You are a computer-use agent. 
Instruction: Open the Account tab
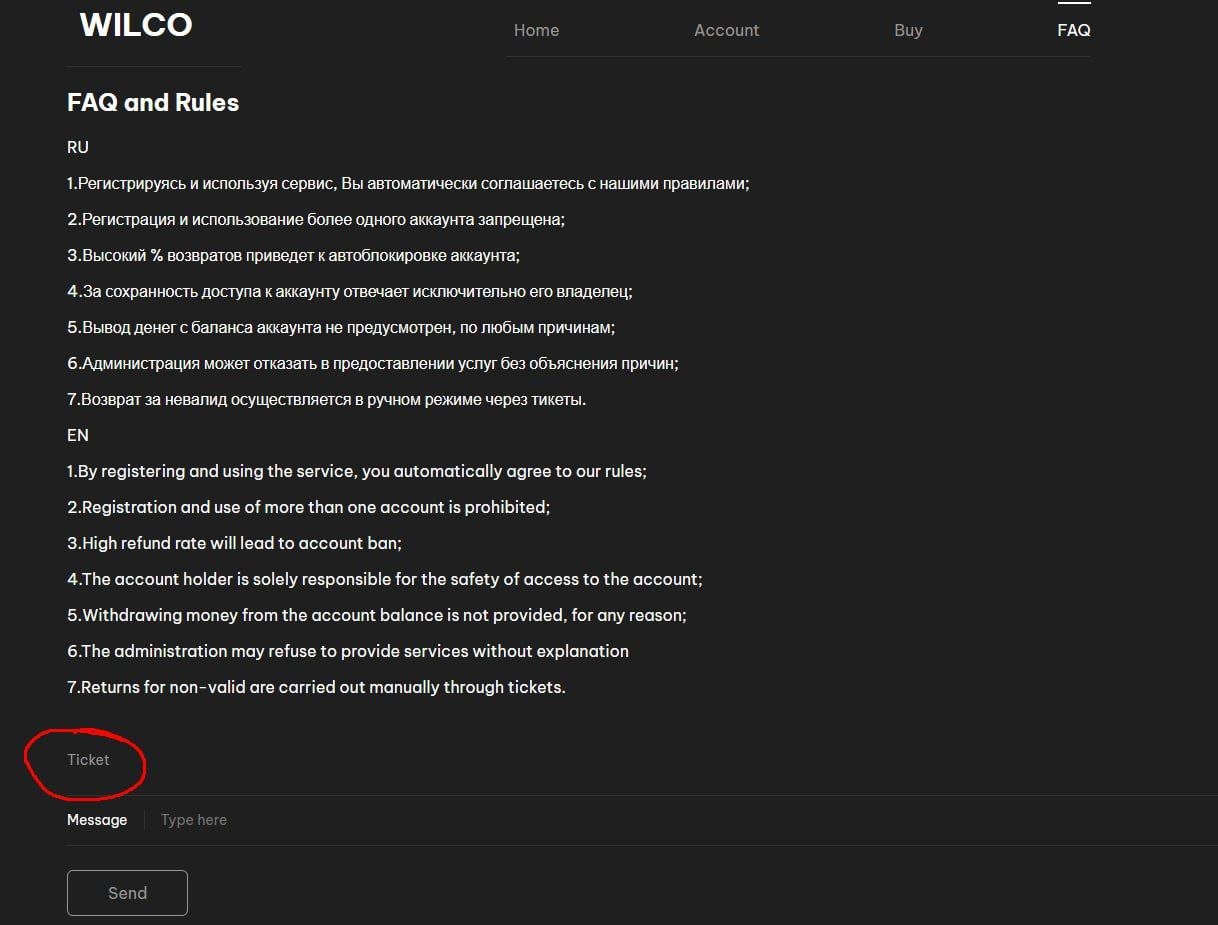726,30
